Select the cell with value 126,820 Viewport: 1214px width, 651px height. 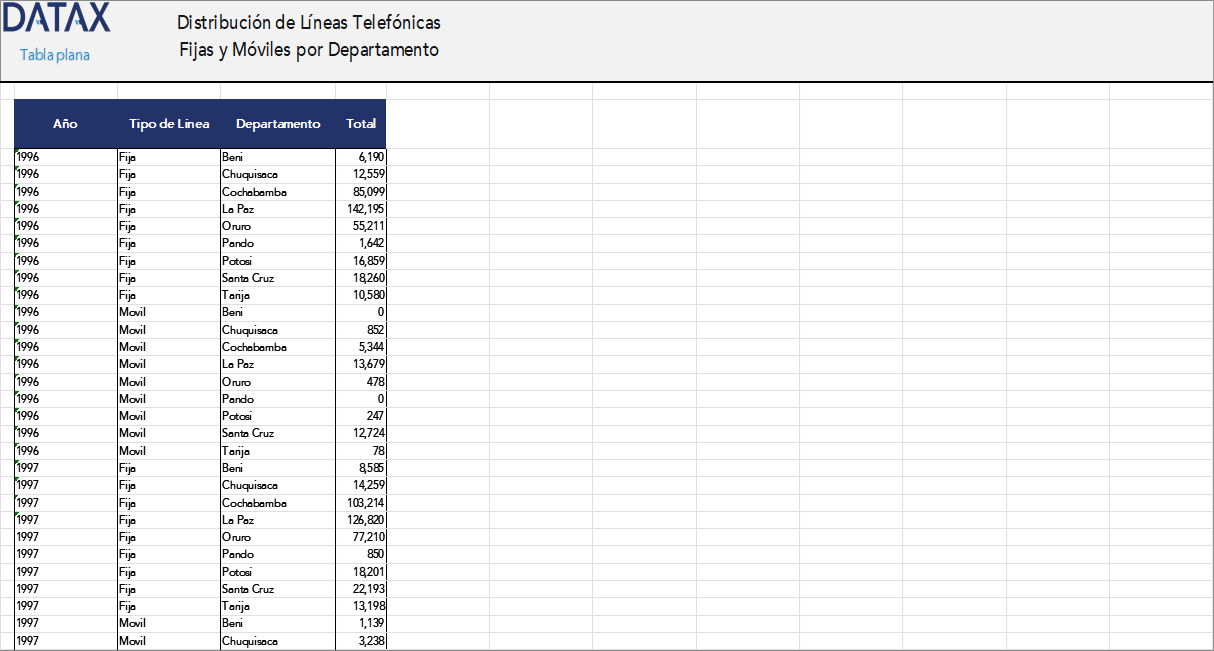pos(362,520)
